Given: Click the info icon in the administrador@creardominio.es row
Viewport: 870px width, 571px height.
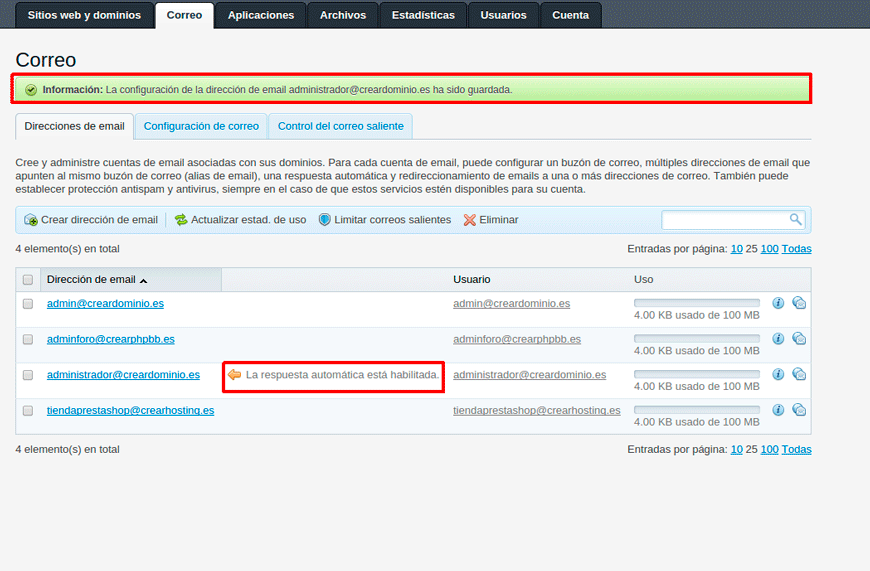Looking at the screenshot, I should pyautogui.click(x=778, y=374).
